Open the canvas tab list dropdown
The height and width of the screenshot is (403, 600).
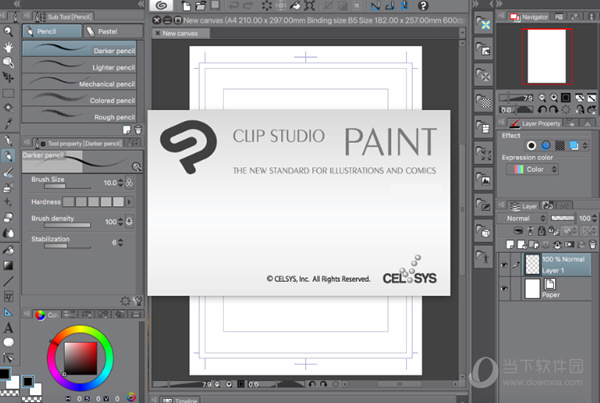461,33
